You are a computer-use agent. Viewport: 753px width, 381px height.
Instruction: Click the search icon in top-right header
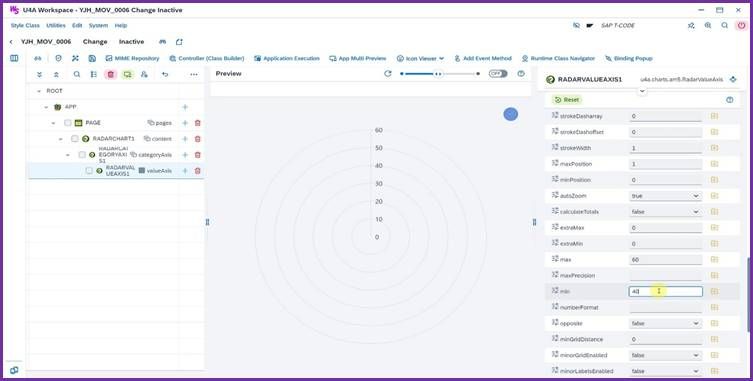[x=724, y=25]
